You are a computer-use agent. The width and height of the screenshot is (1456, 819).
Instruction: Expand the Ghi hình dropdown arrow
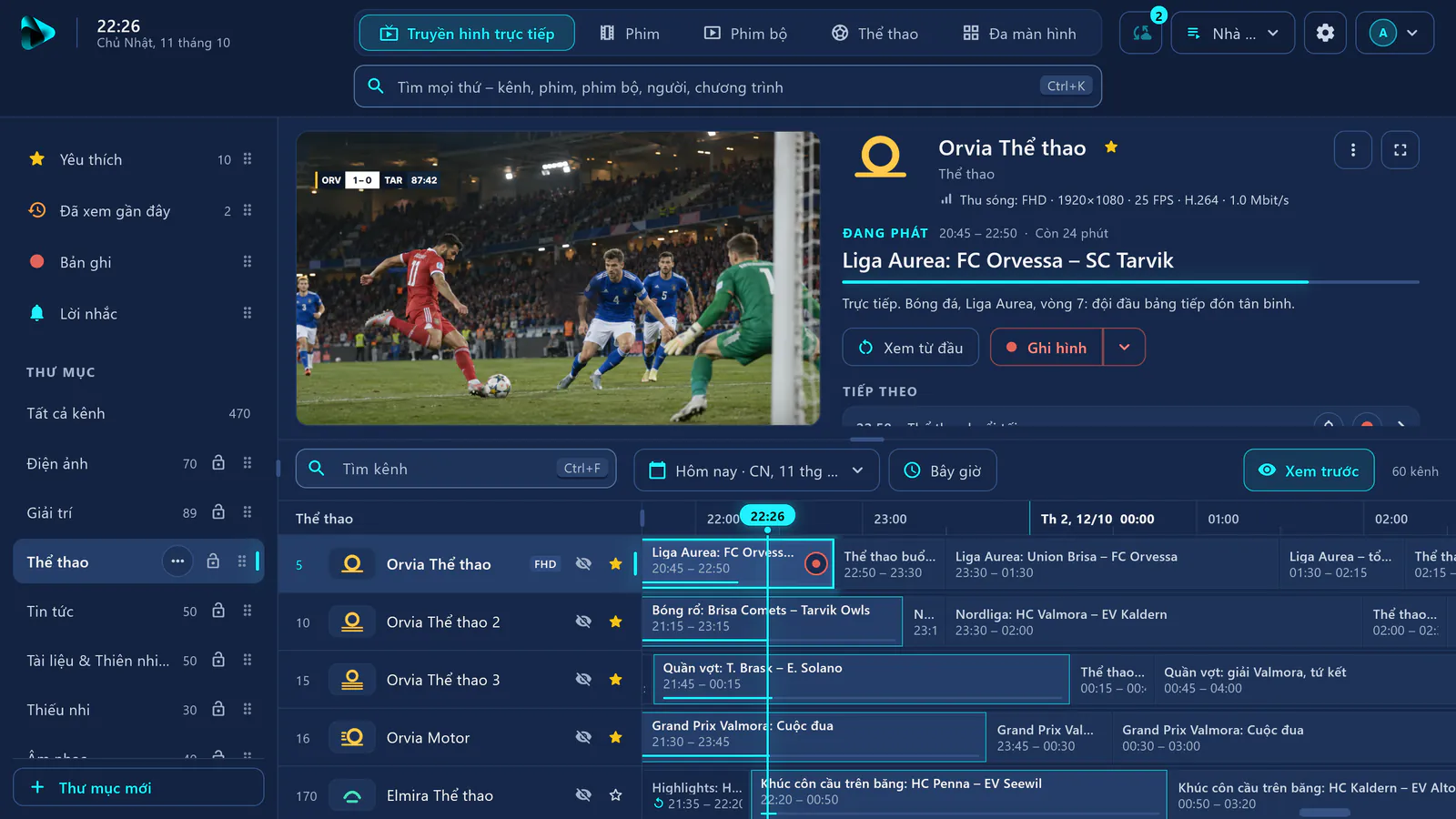[1125, 348]
